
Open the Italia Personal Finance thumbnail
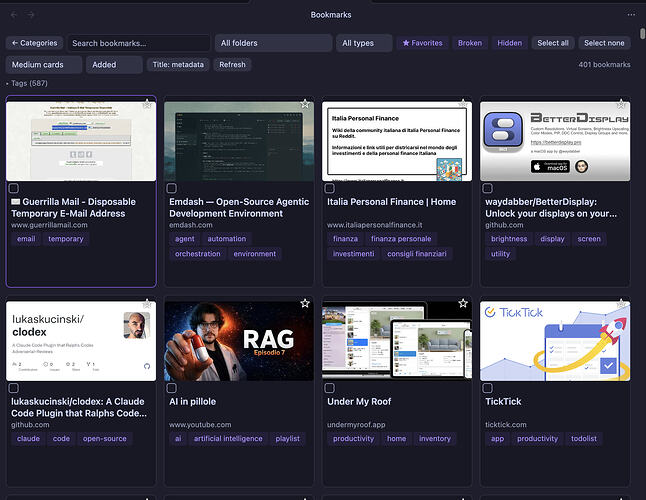coord(397,141)
